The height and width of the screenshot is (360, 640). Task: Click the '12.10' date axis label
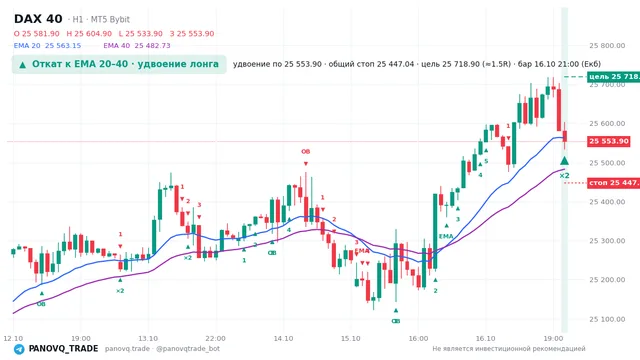click(13, 338)
